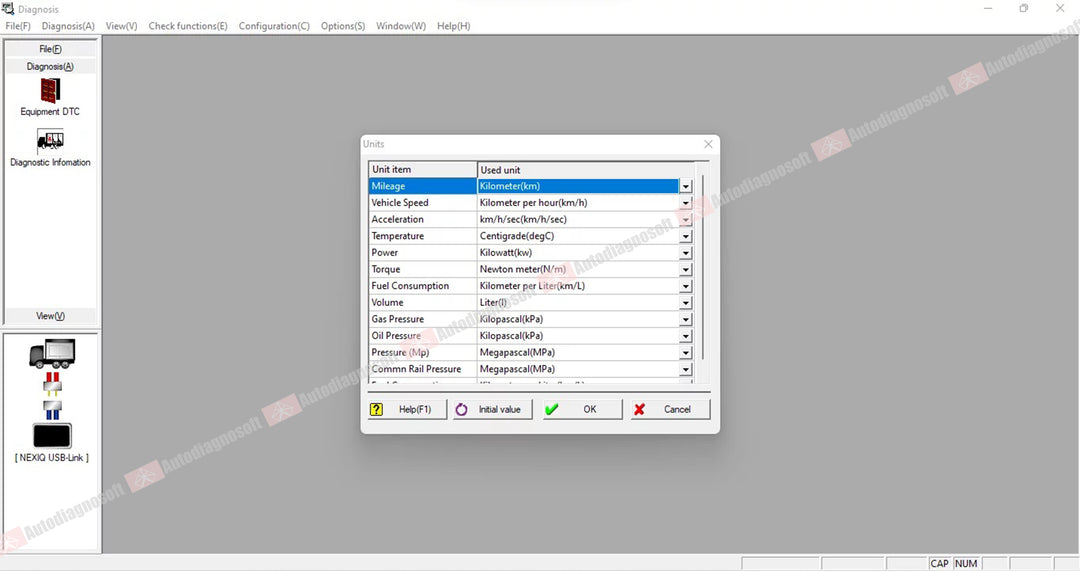
Task: Expand Oil Pressure unit dropdown
Action: tap(685, 336)
